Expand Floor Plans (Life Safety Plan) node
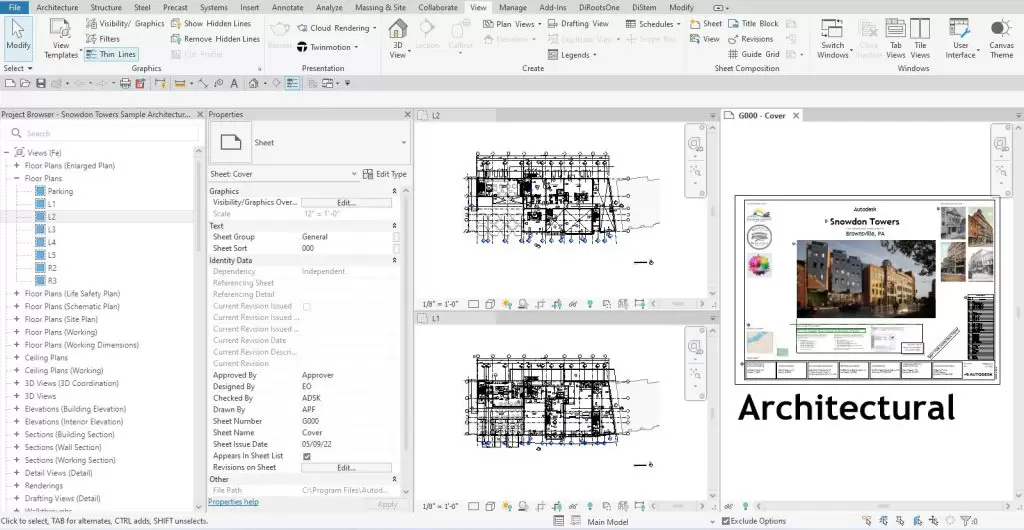Viewport: 1024px width, 530px height. click(x=16, y=294)
